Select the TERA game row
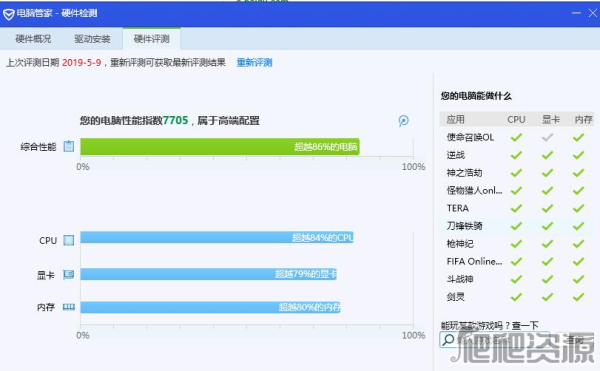Image resolution: width=600 pixels, height=371 pixels. point(516,208)
